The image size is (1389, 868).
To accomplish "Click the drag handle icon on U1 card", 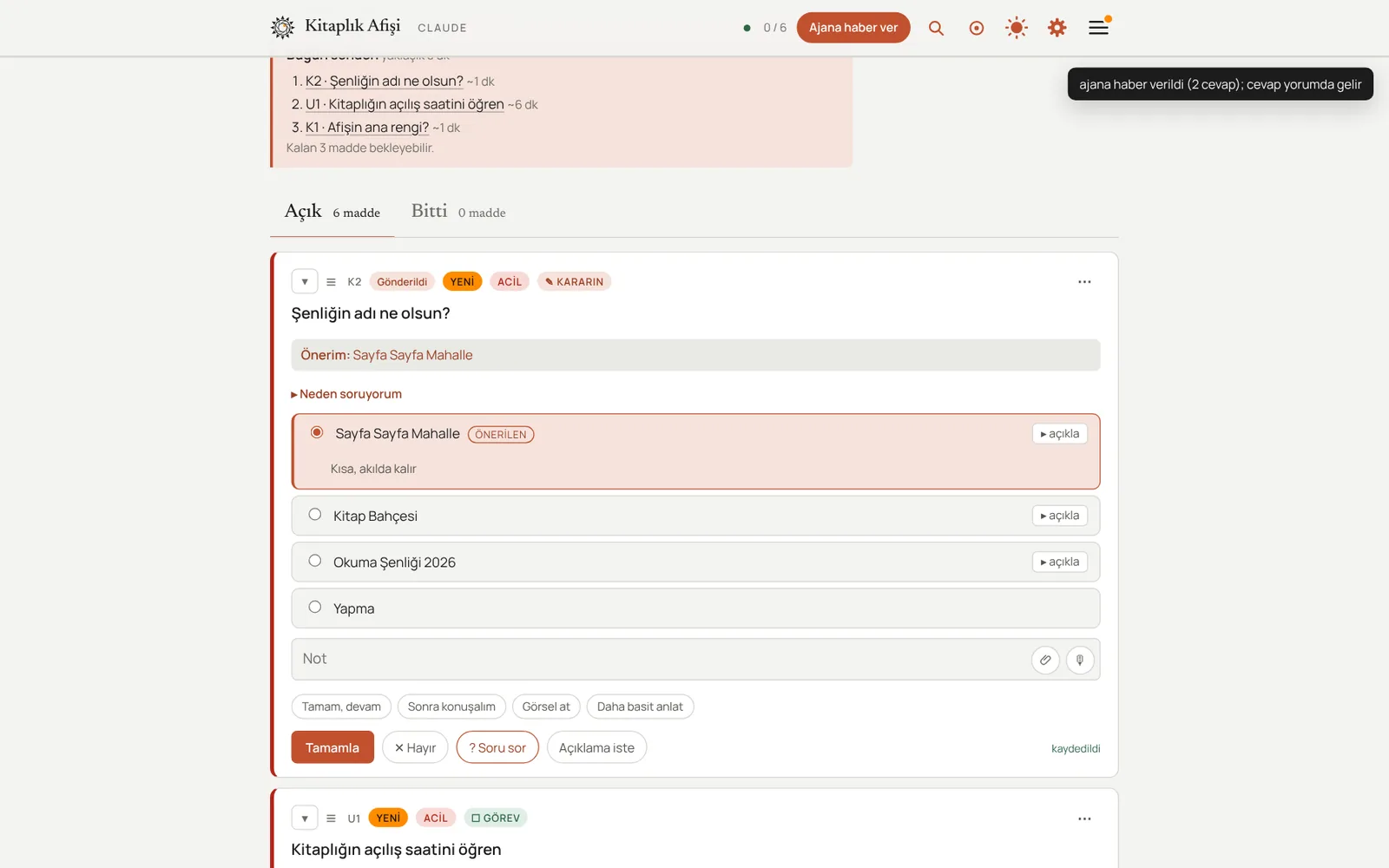I will click(x=331, y=819).
